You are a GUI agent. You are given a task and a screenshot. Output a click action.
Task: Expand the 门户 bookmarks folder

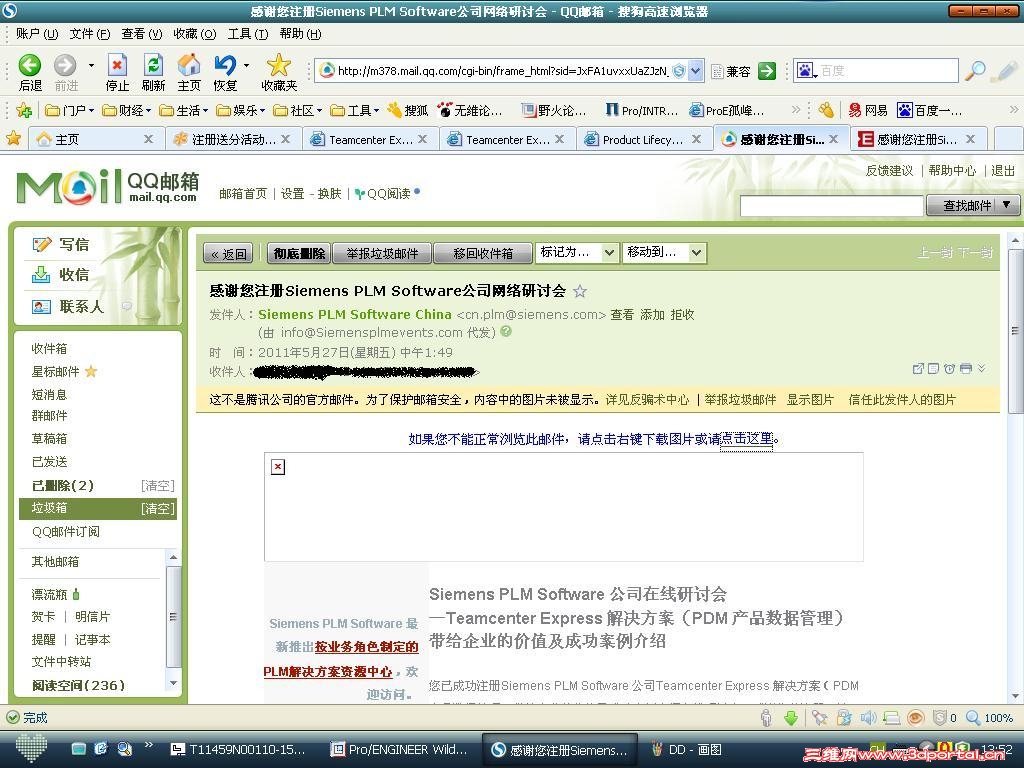(x=69, y=110)
